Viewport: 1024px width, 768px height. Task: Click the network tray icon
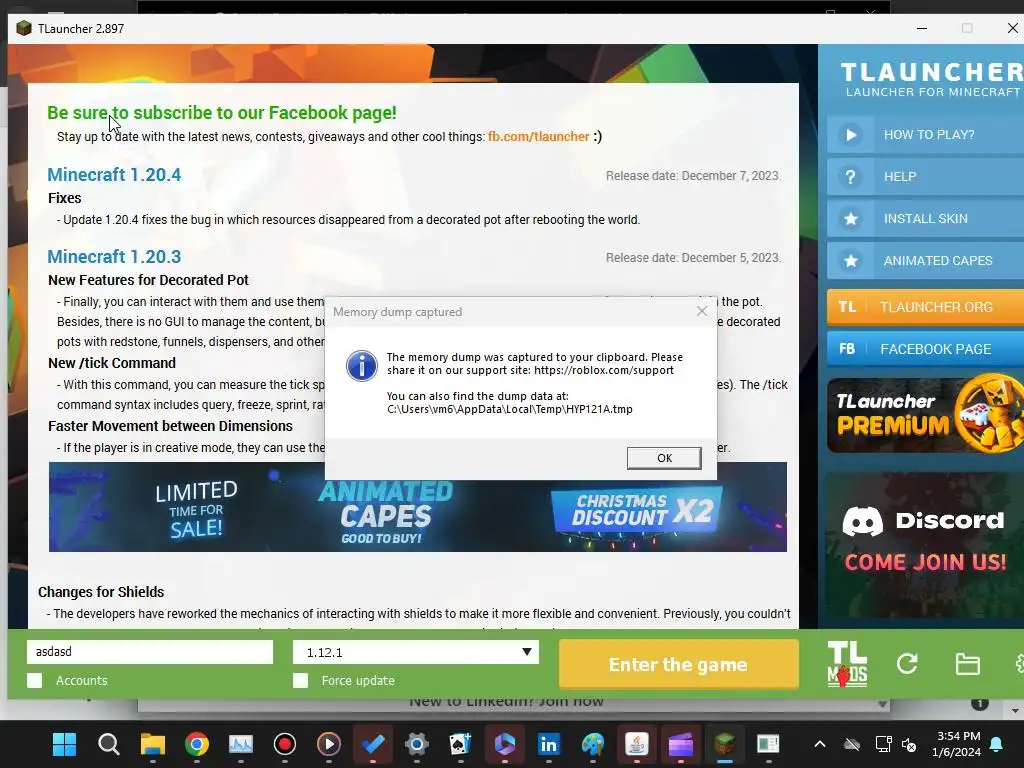(x=884, y=744)
